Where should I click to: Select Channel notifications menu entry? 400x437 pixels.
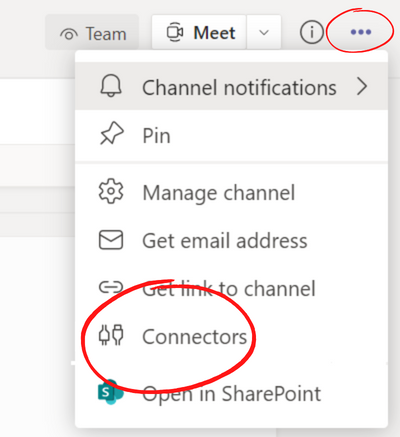click(232, 86)
